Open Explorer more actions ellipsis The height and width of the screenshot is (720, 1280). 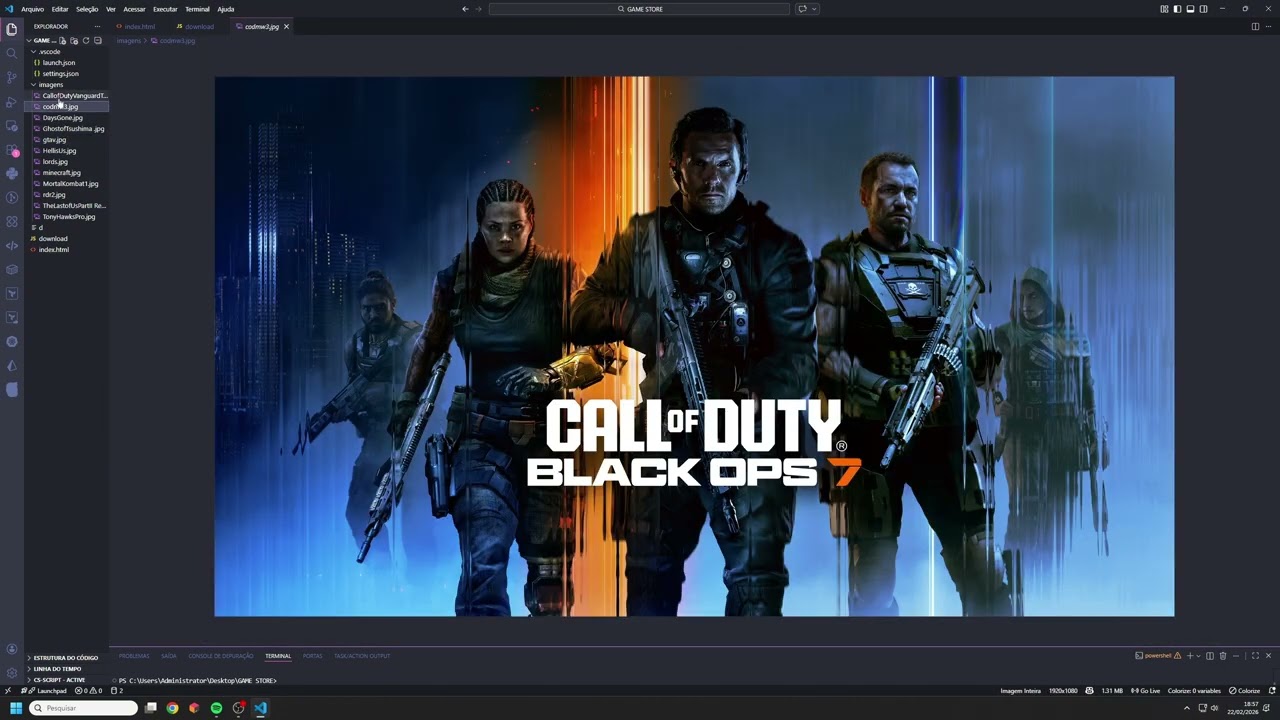tap(97, 26)
